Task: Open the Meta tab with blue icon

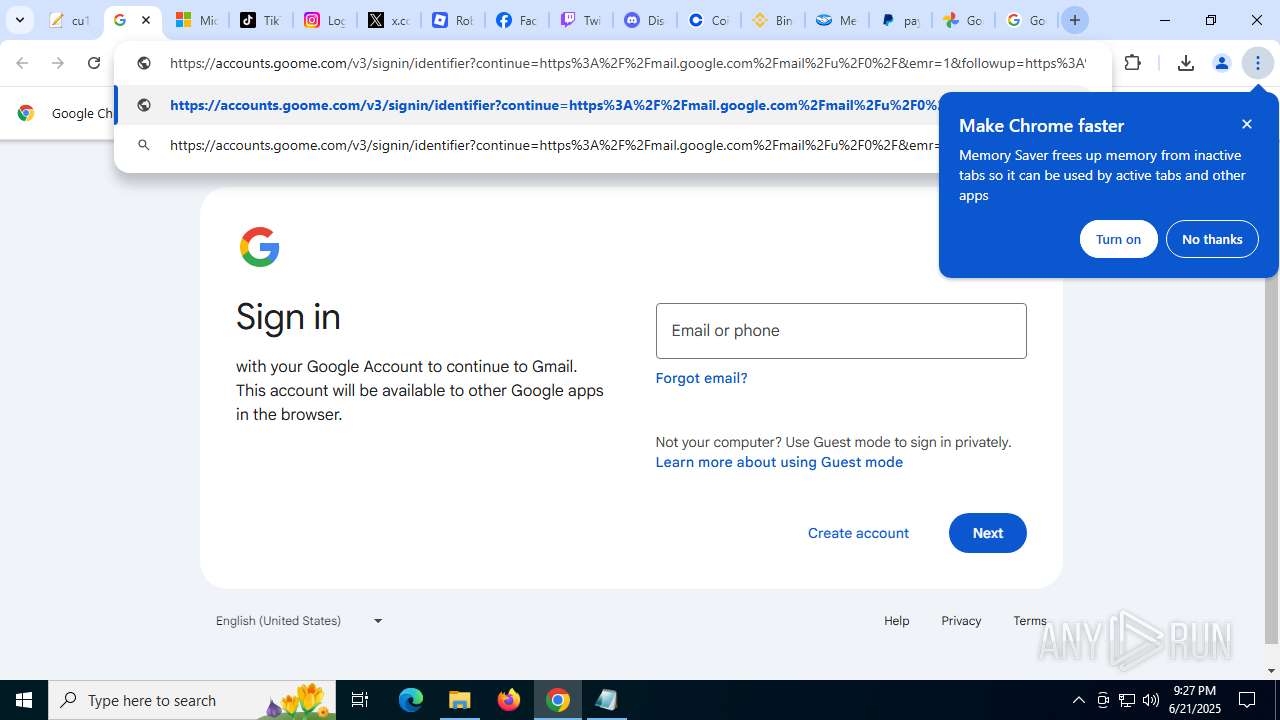Action: point(836,20)
